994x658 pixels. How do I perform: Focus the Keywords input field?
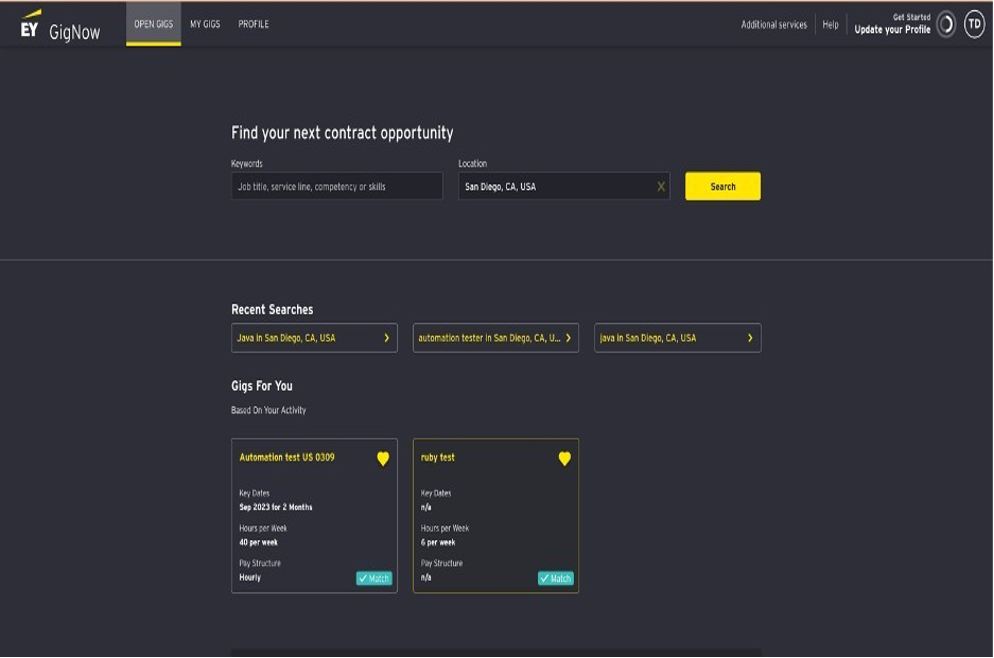click(336, 187)
